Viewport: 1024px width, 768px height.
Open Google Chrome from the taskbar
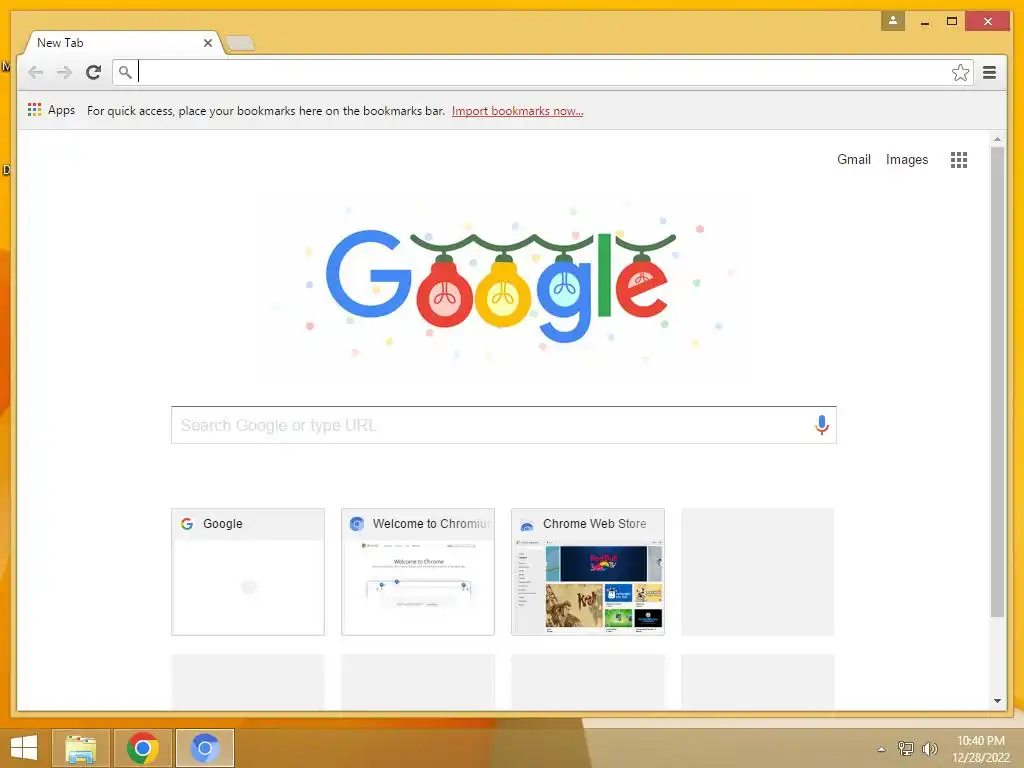(x=142, y=748)
